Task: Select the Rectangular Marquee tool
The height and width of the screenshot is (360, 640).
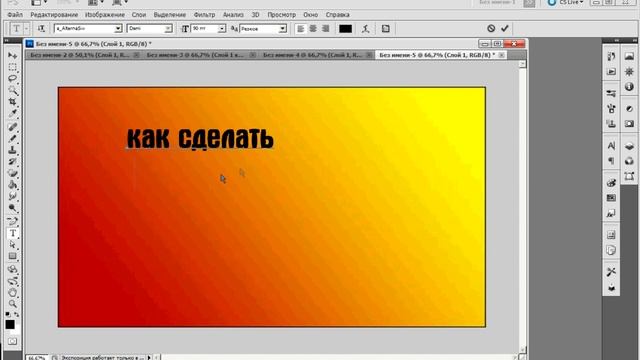Action: pyautogui.click(x=13, y=67)
